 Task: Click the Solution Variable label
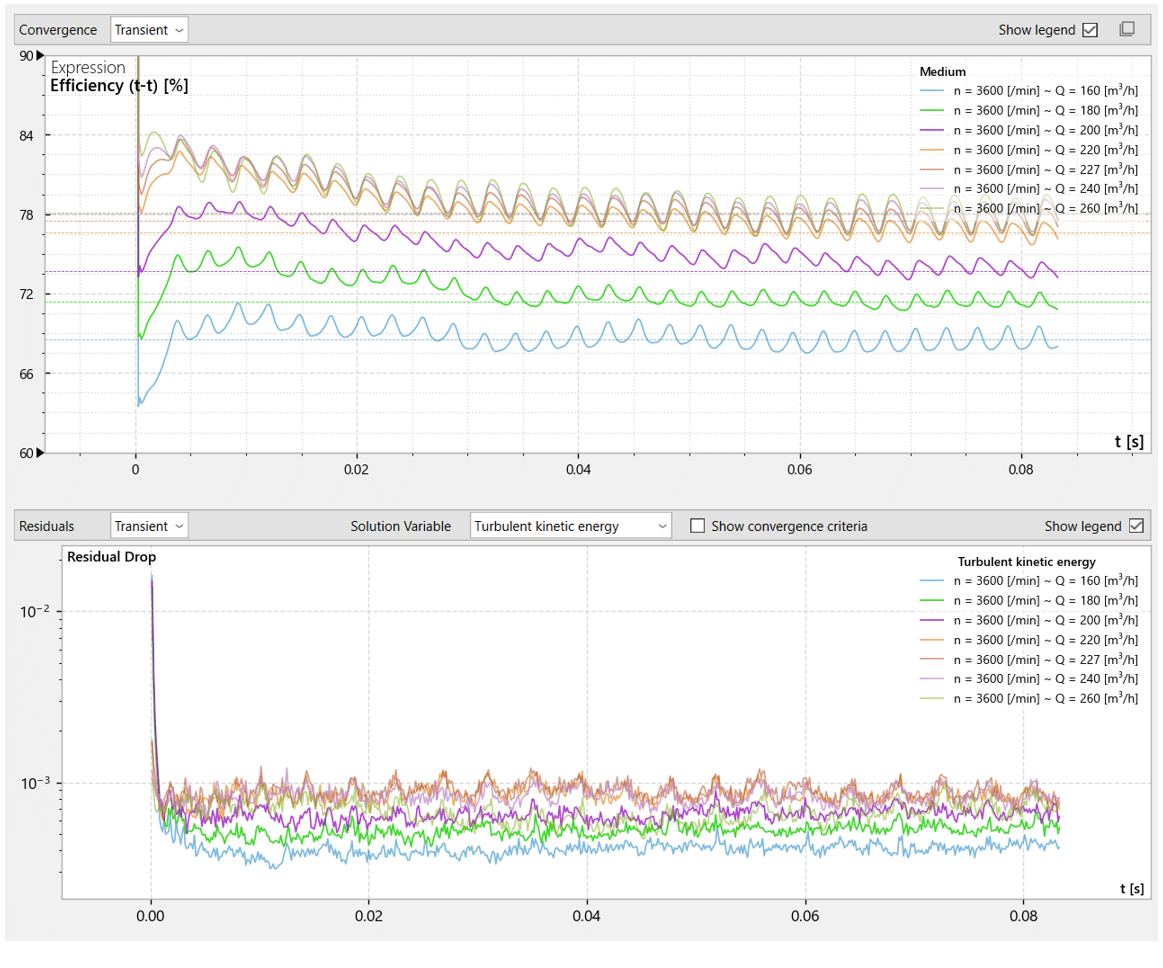pos(401,526)
